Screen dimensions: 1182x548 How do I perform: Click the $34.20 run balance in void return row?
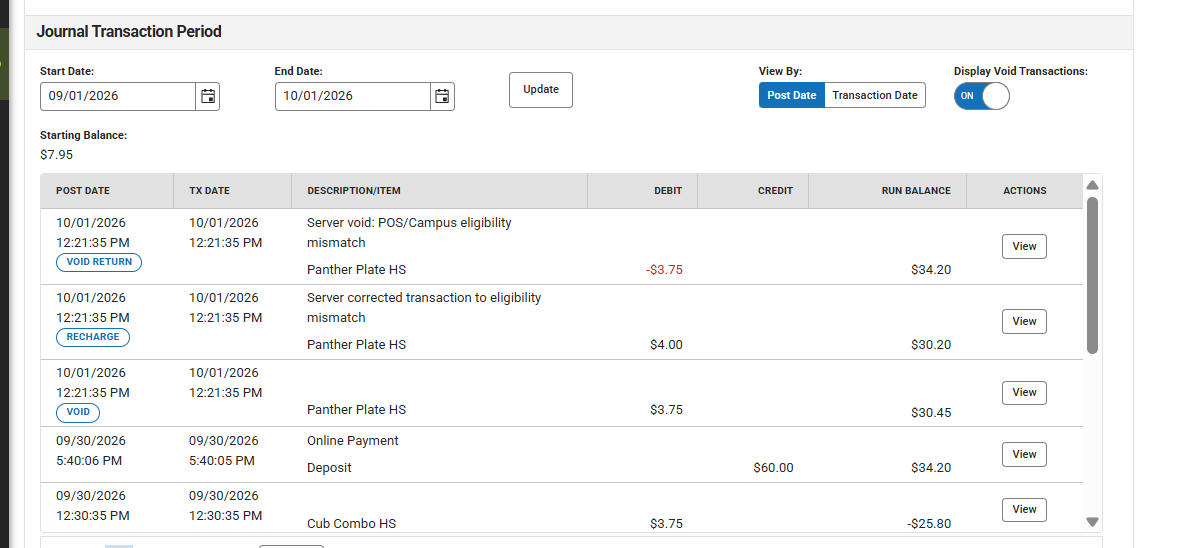(931, 270)
